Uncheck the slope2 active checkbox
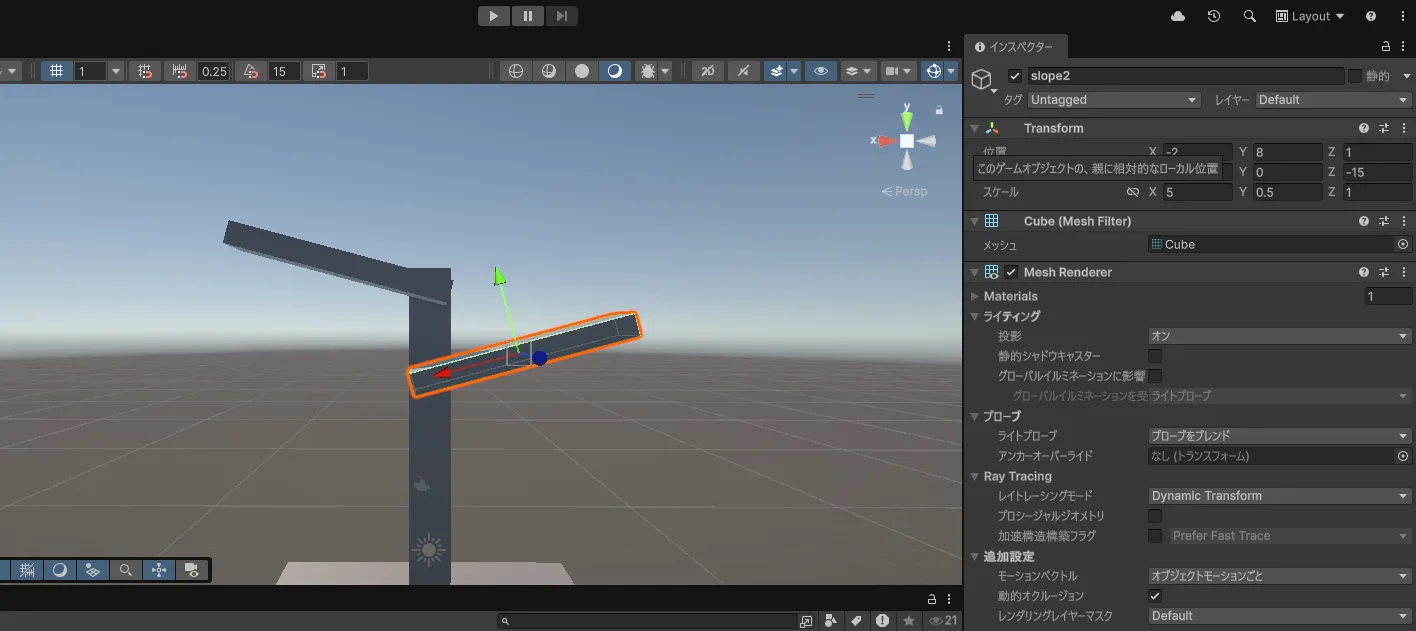The height and width of the screenshot is (631, 1416). click(x=1015, y=76)
